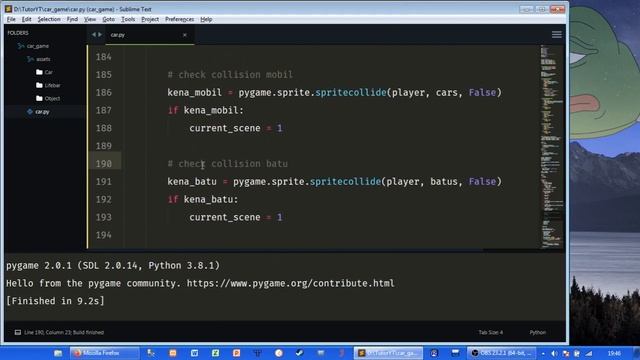Open the Goto menu
Screen dimensions: 640x360
(x=109, y=19)
